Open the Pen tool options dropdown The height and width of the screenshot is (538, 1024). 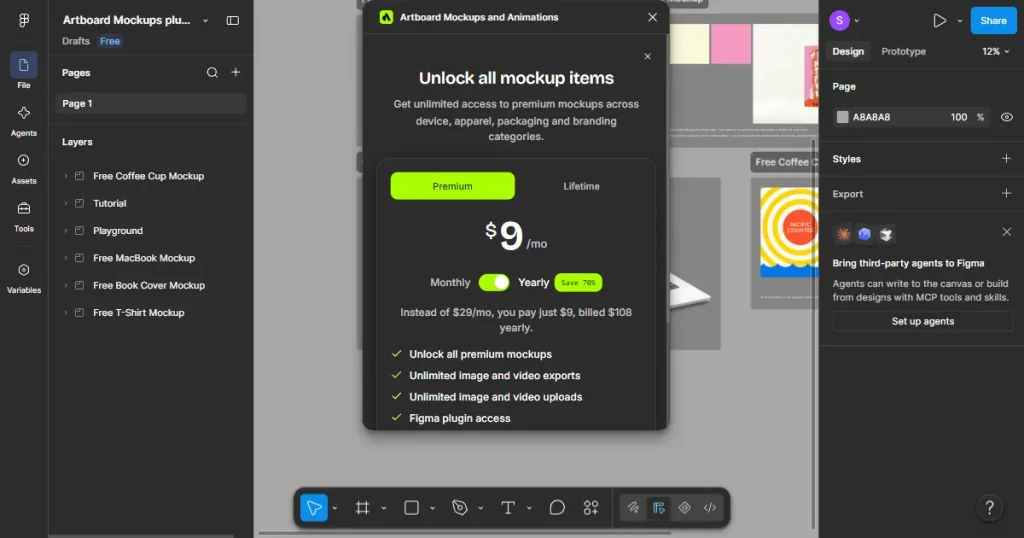coord(480,507)
